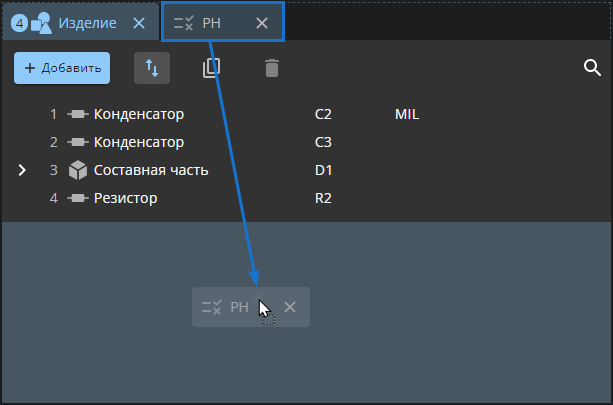Click the component icon of Конденсатор C3
The height and width of the screenshot is (405, 613).
coord(78,142)
